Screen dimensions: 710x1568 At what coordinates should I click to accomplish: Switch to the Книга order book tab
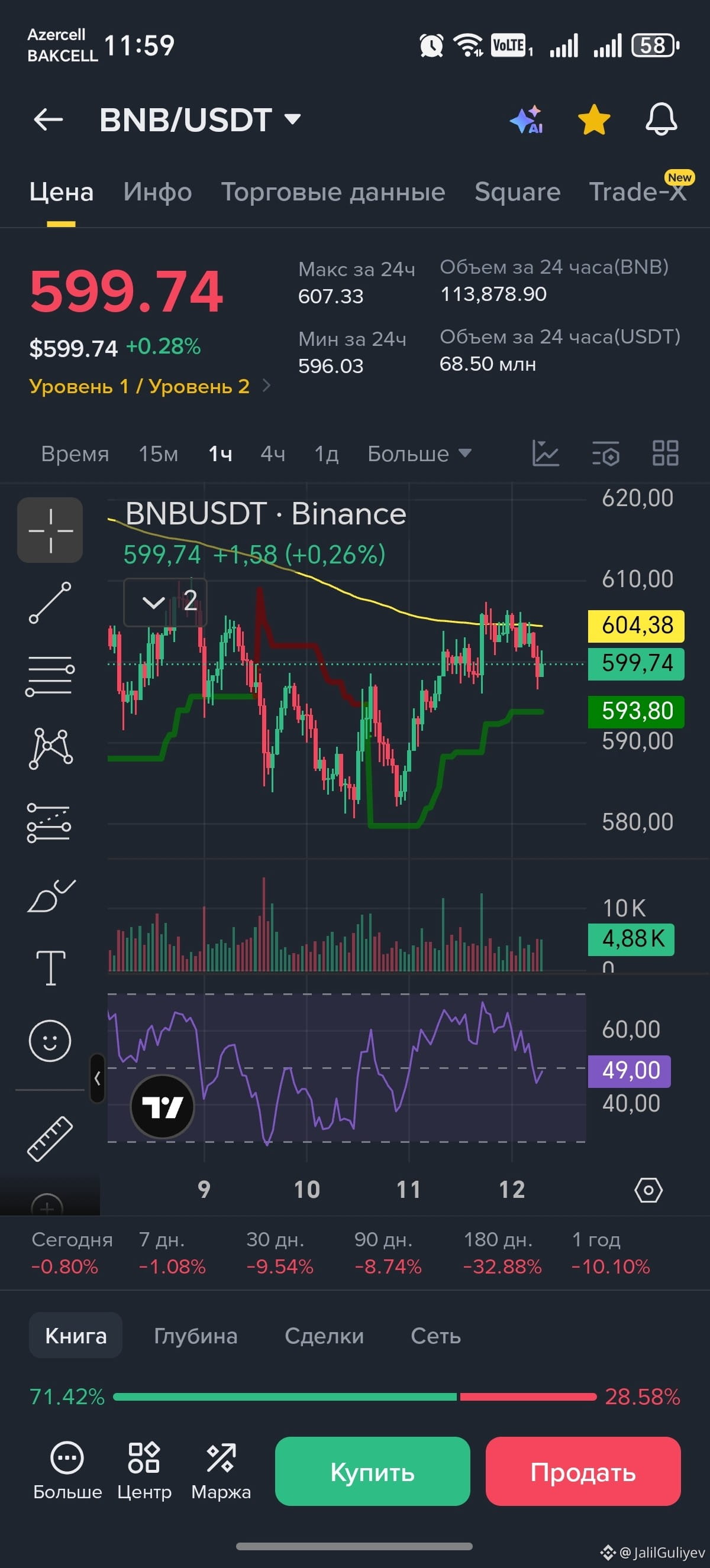click(76, 1336)
